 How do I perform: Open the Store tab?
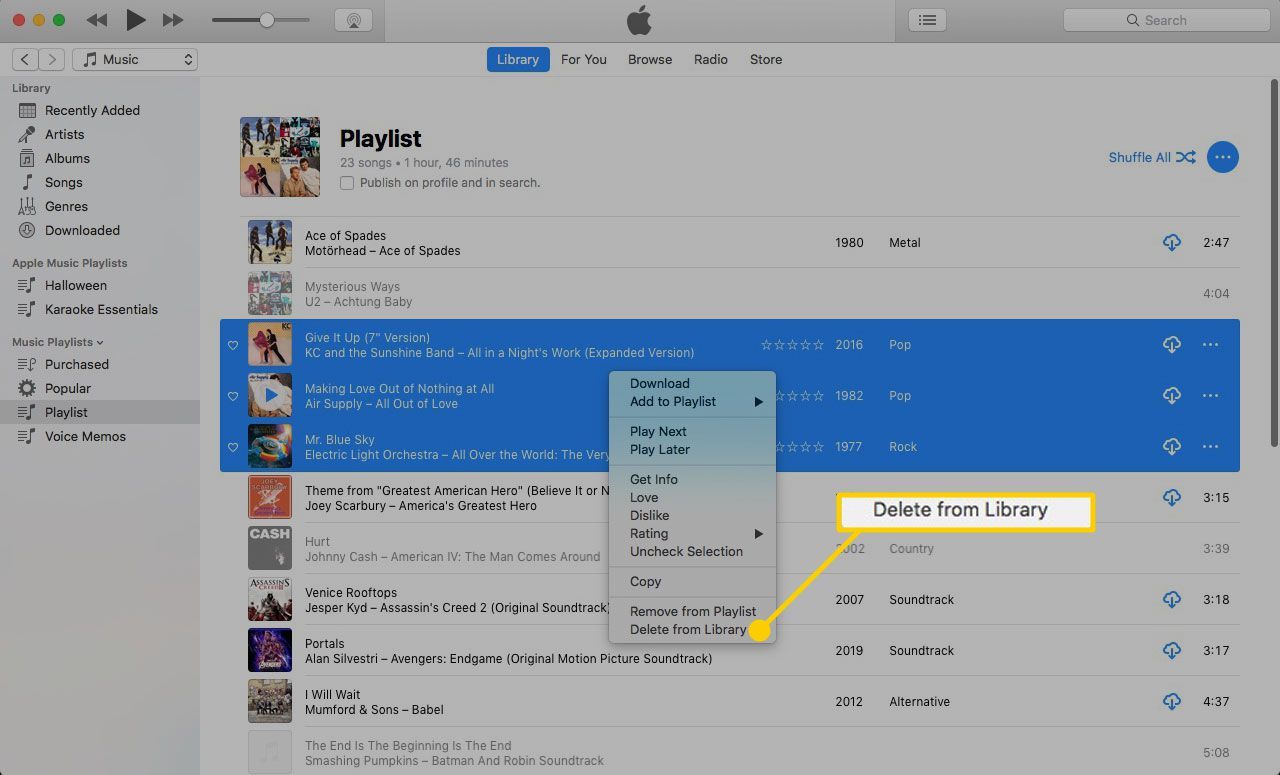click(766, 60)
